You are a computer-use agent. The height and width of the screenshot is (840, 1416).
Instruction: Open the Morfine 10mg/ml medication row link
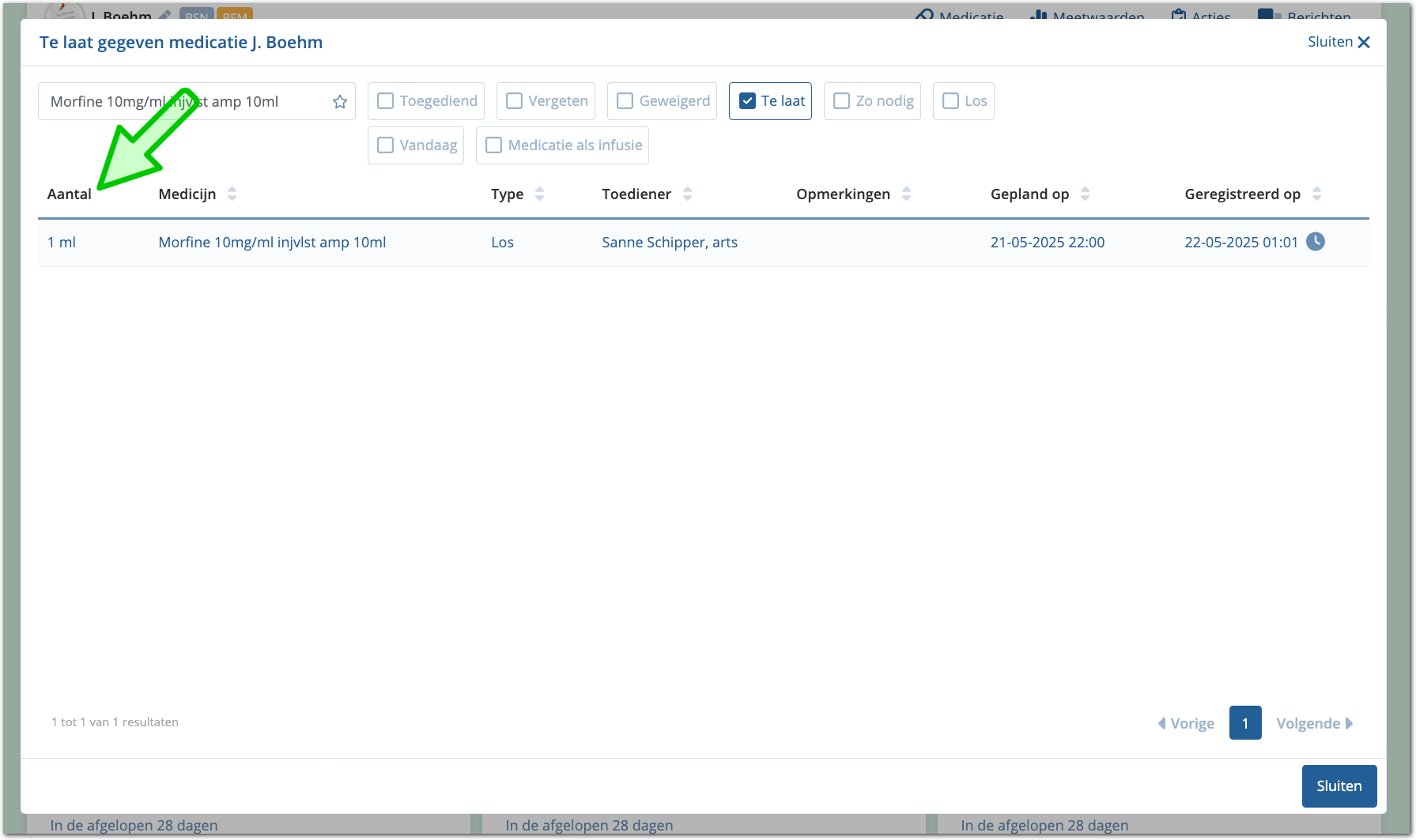[x=272, y=243]
